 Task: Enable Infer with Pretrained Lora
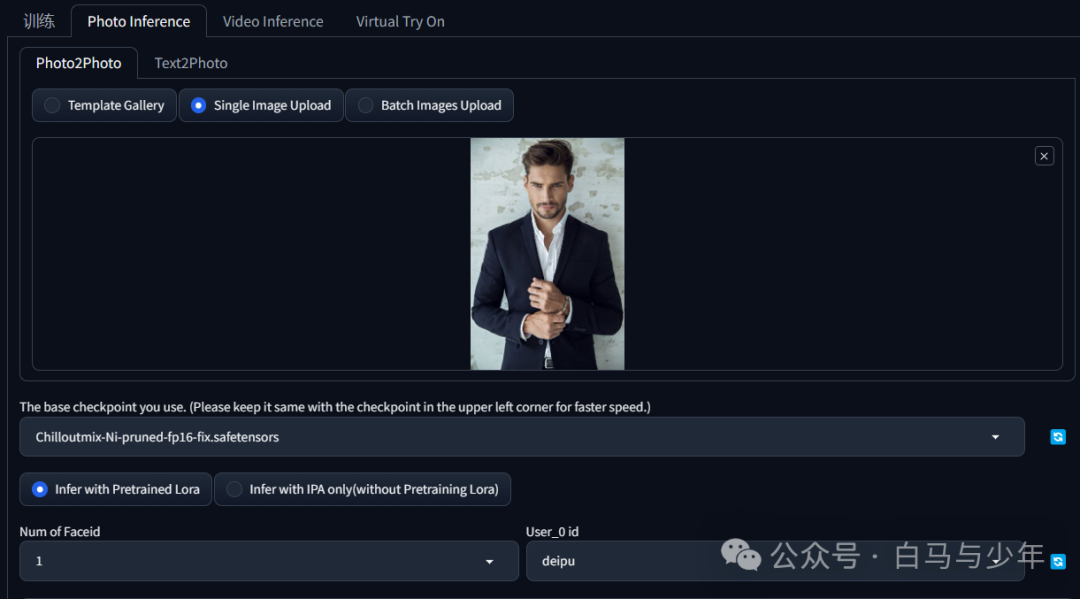[116, 490]
